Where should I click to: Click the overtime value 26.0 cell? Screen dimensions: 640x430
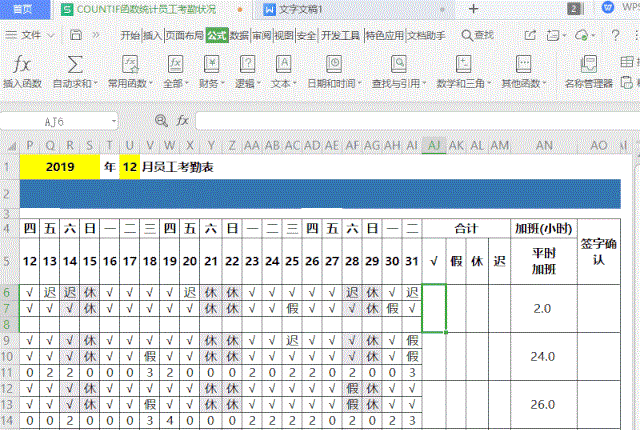(x=544, y=404)
